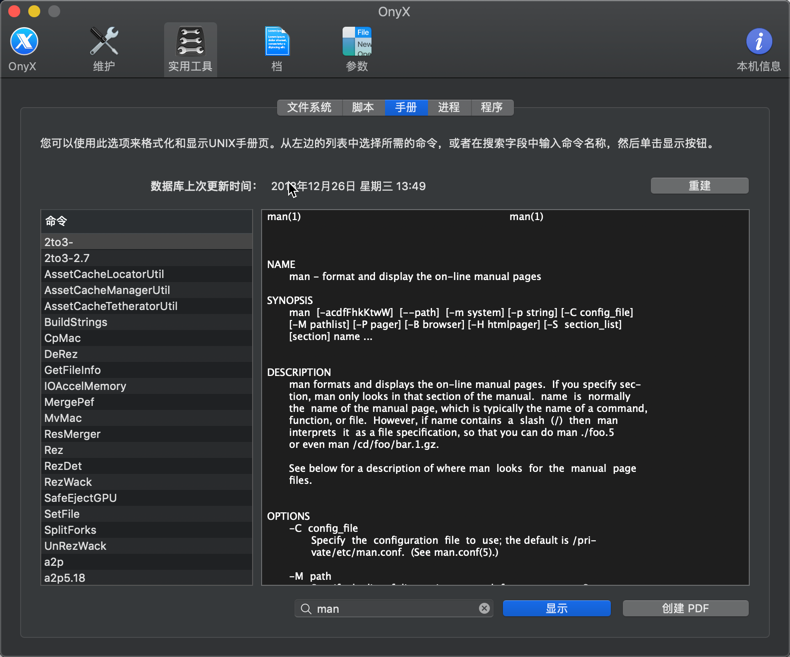Click the 重建 rebuild button

pos(699,185)
